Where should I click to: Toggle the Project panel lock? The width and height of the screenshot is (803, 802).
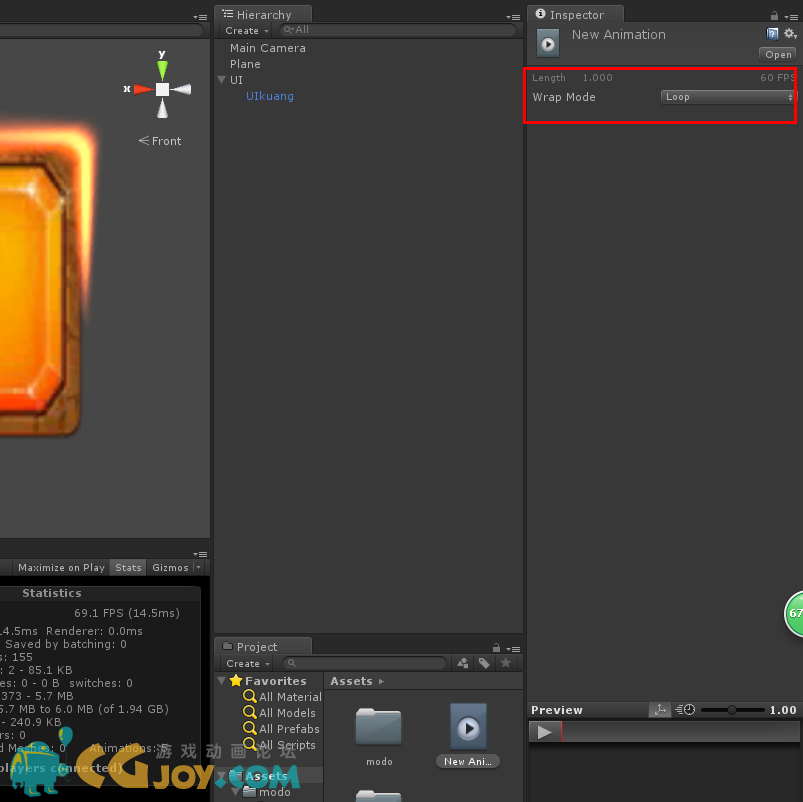coord(495,647)
